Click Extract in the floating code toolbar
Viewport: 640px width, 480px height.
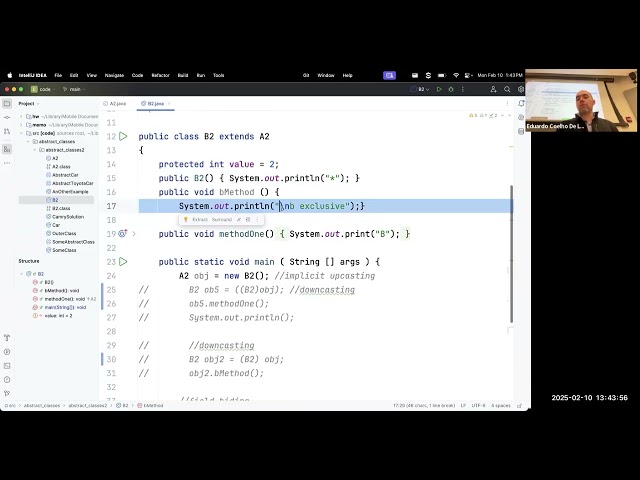tap(200, 220)
